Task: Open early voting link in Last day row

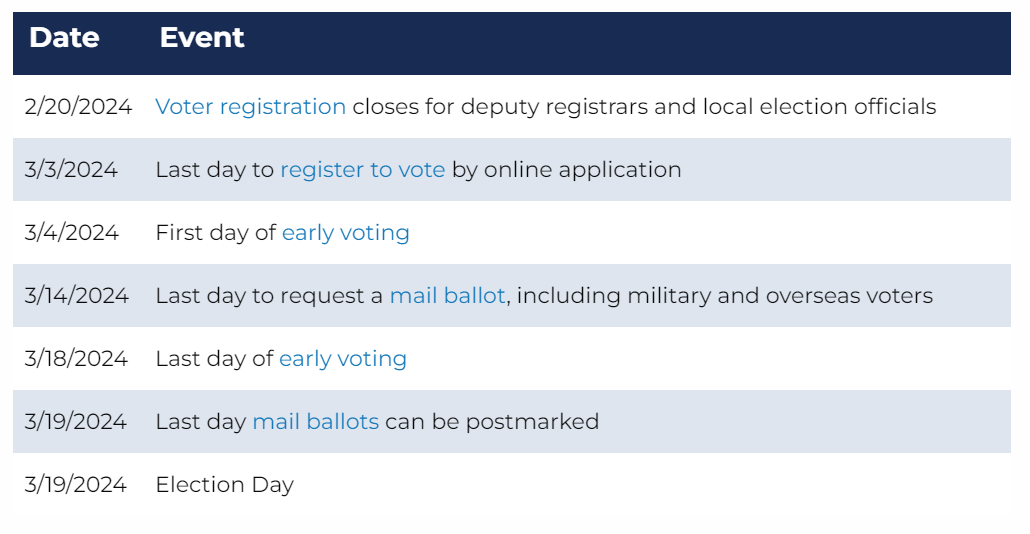Action: click(342, 359)
